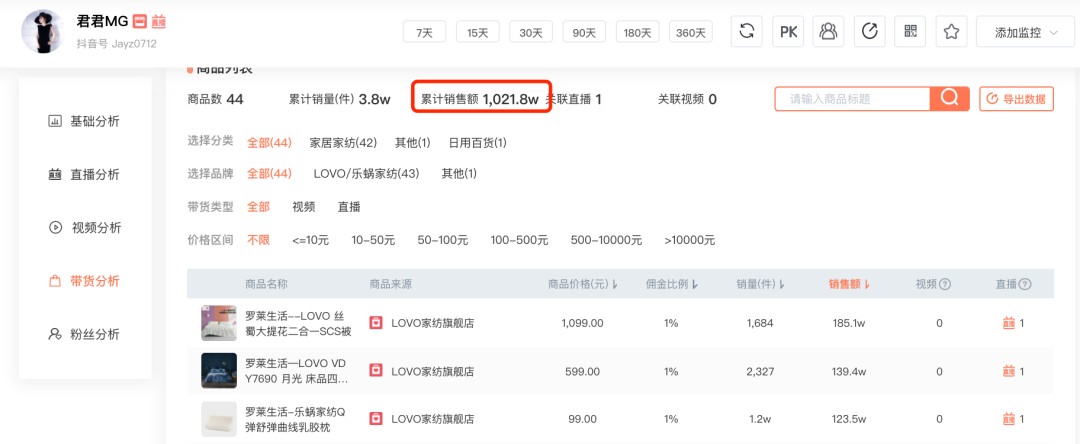Set price range to 50-100元
Image resolution: width=1080 pixels, height=444 pixels.
(x=443, y=240)
